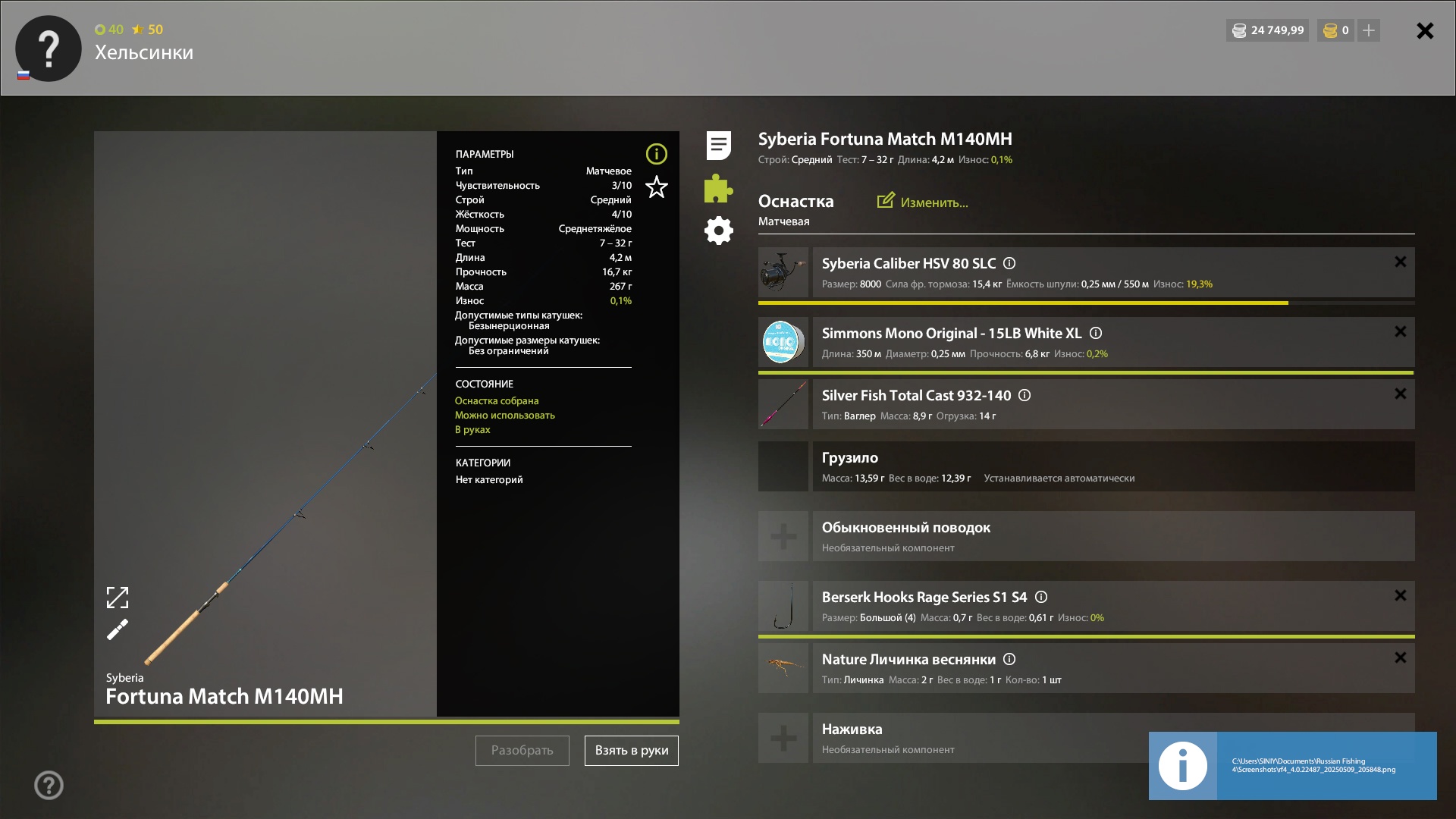Click the Хельсинки location title
The width and height of the screenshot is (1456, 819).
tap(144, 52)
